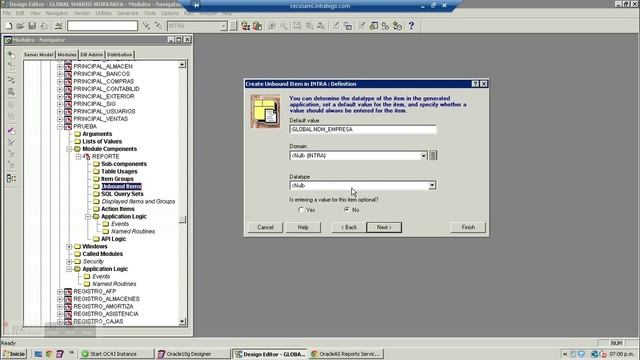Switch to OracleAS Reports Service taskbar button
Screen dimensions: 640x360
[346, 354]
